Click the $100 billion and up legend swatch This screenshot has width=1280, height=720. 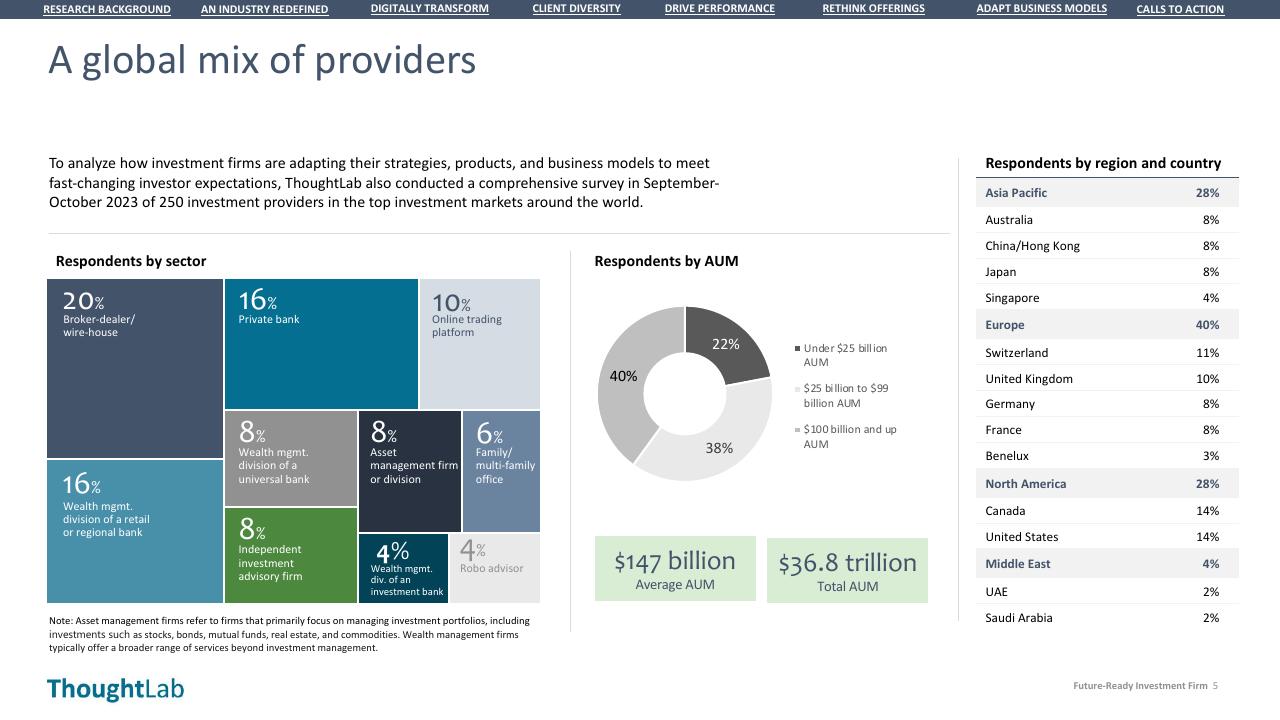(797, 430)
